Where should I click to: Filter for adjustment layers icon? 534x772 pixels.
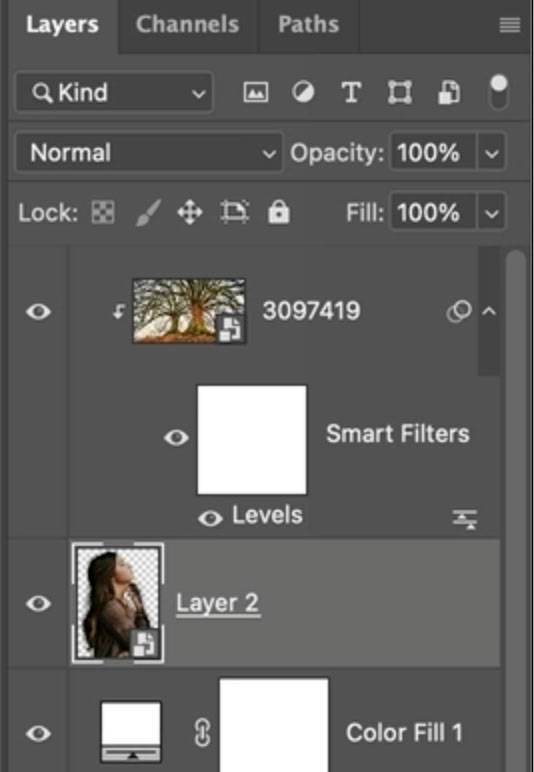(303, 92)
